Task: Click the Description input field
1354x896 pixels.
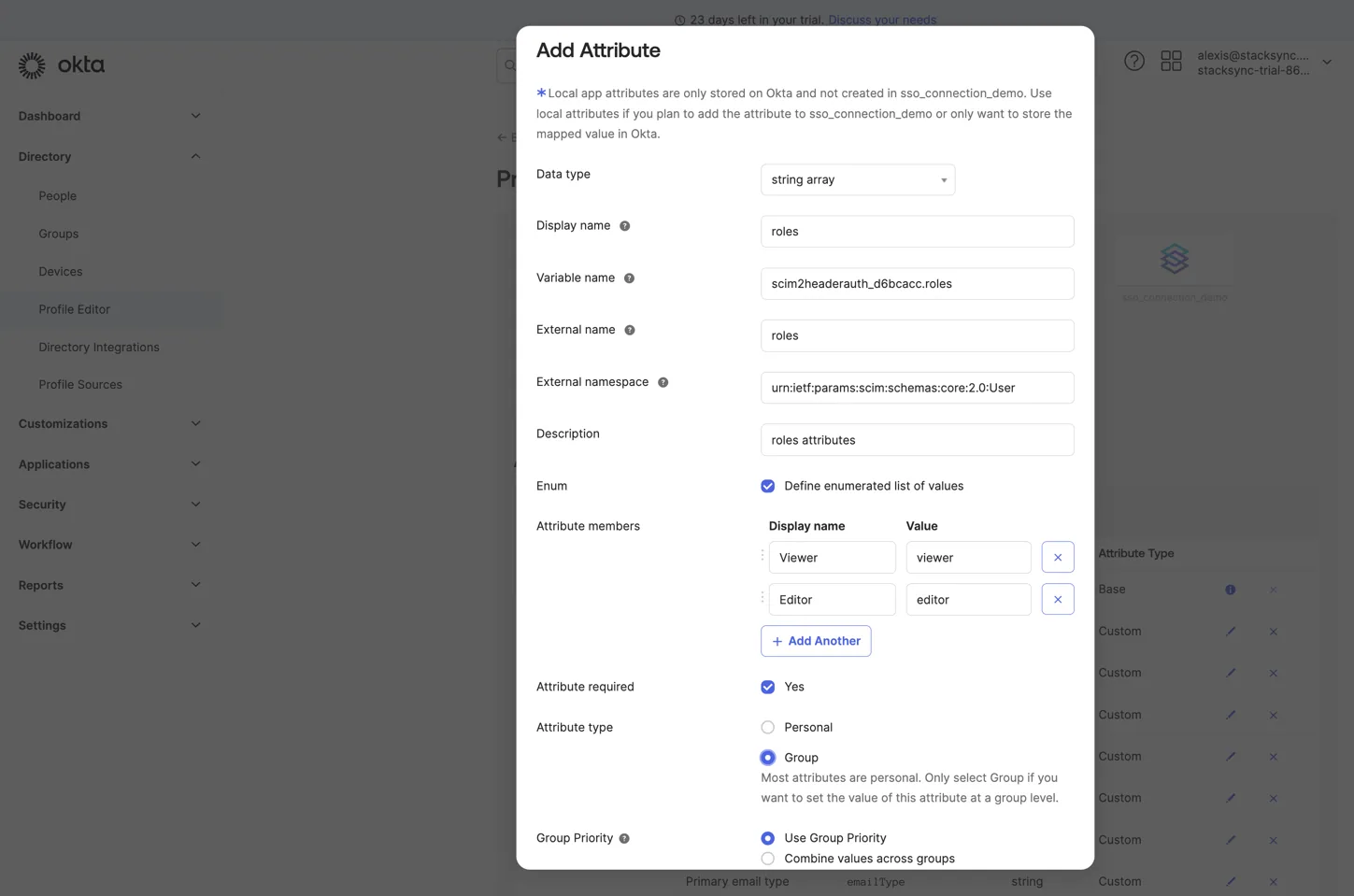Action: [x=917, y=440]
